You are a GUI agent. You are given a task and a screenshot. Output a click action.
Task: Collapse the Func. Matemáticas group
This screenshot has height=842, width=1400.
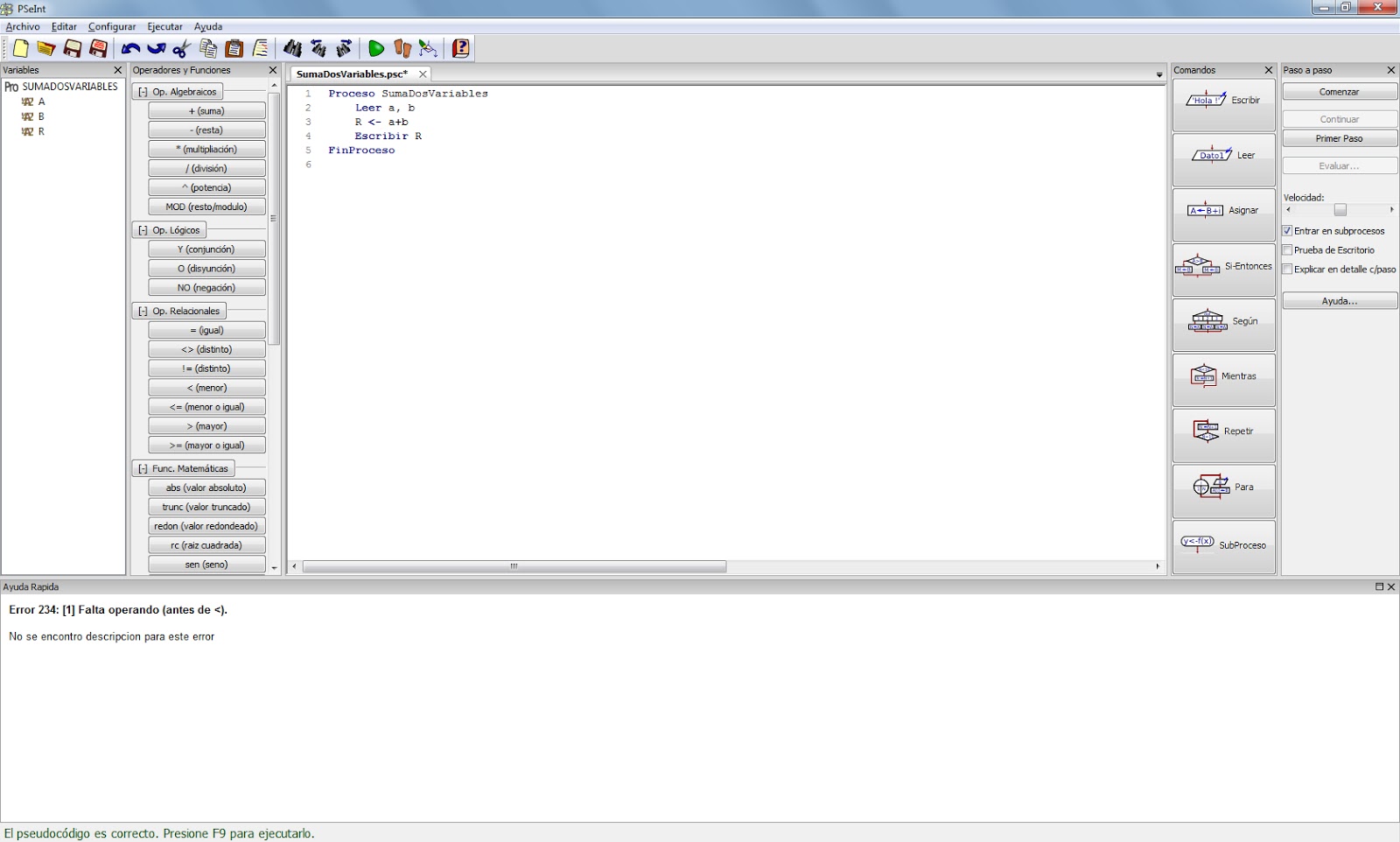coord(143,468)
